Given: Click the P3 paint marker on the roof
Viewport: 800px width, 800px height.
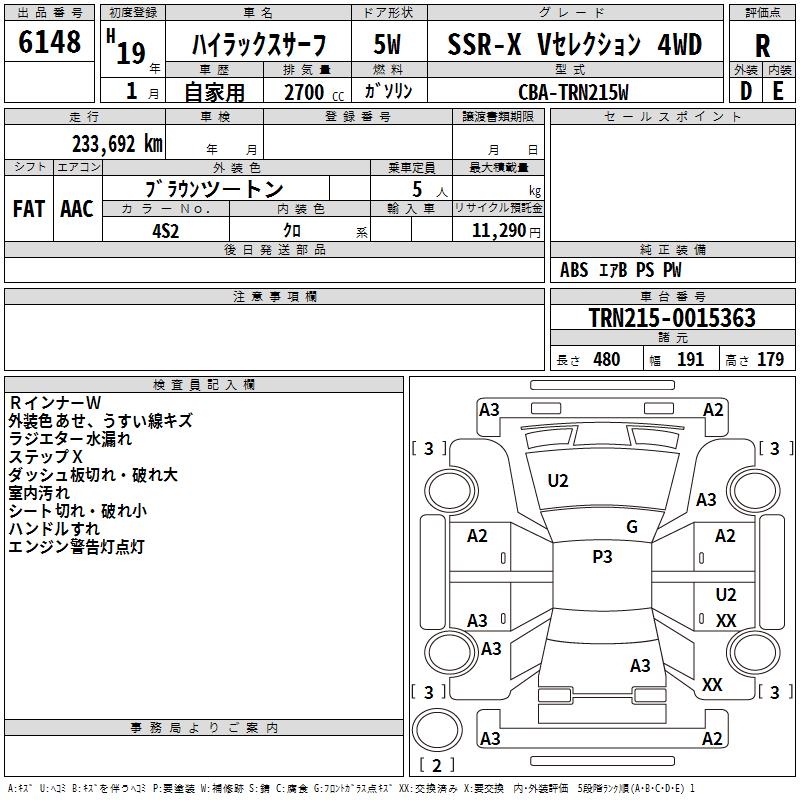Looking at the screenshot, I should click(602, 557).
